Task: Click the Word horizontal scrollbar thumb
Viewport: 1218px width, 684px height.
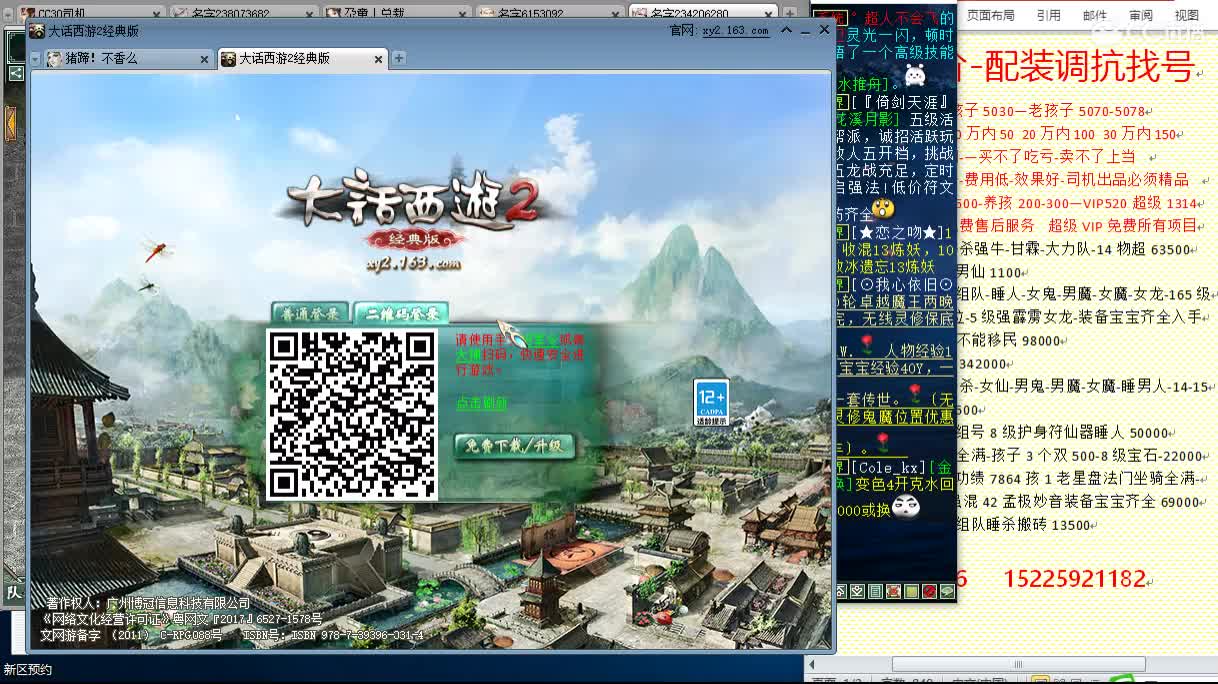Action: 1018,664
